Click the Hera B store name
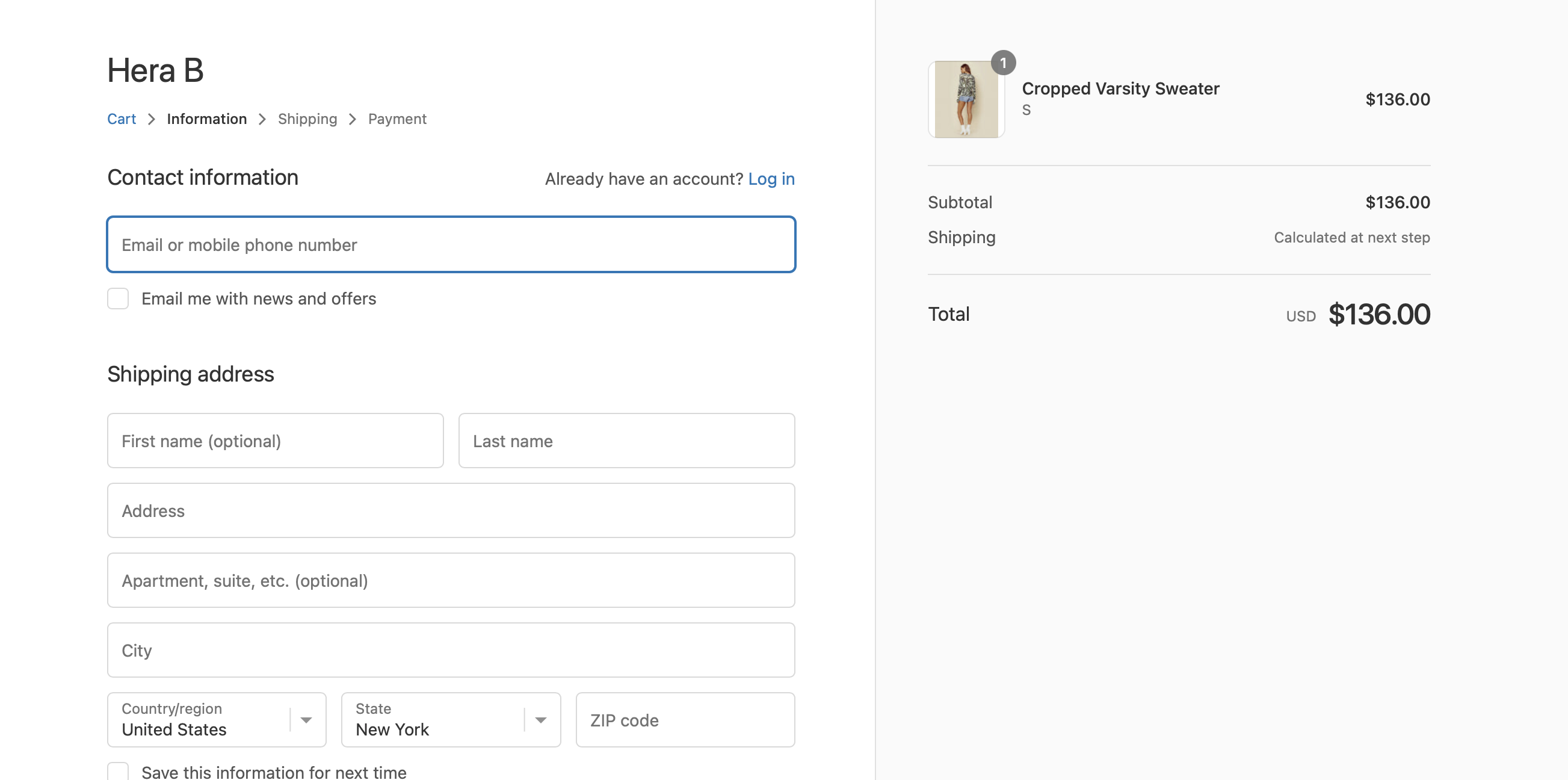 (x=155, y=69)
